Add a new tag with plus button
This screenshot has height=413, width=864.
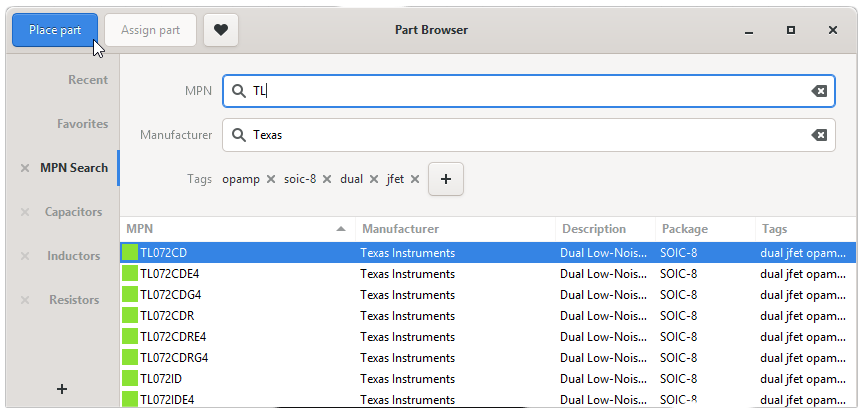pos(446,179)
